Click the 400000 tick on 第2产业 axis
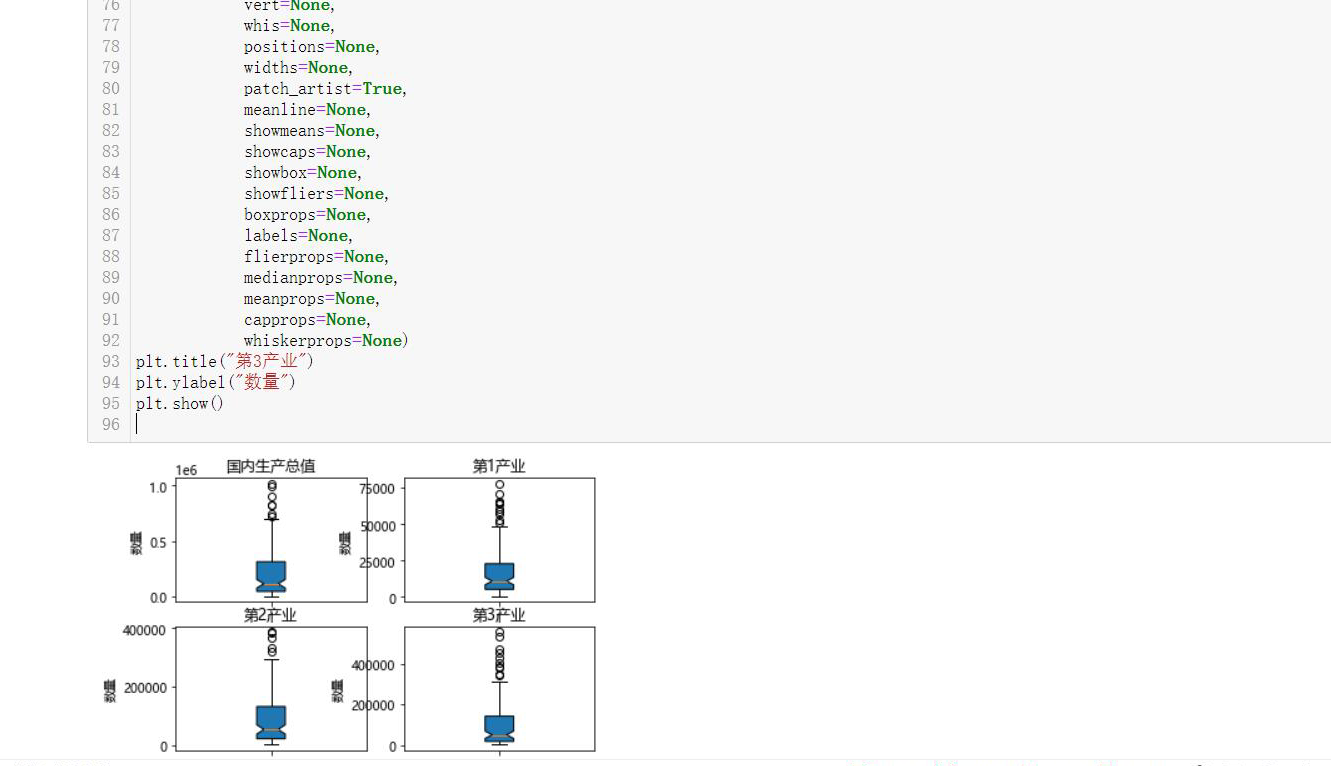This screenshot has height=766, width=1331. pos(146,630)
